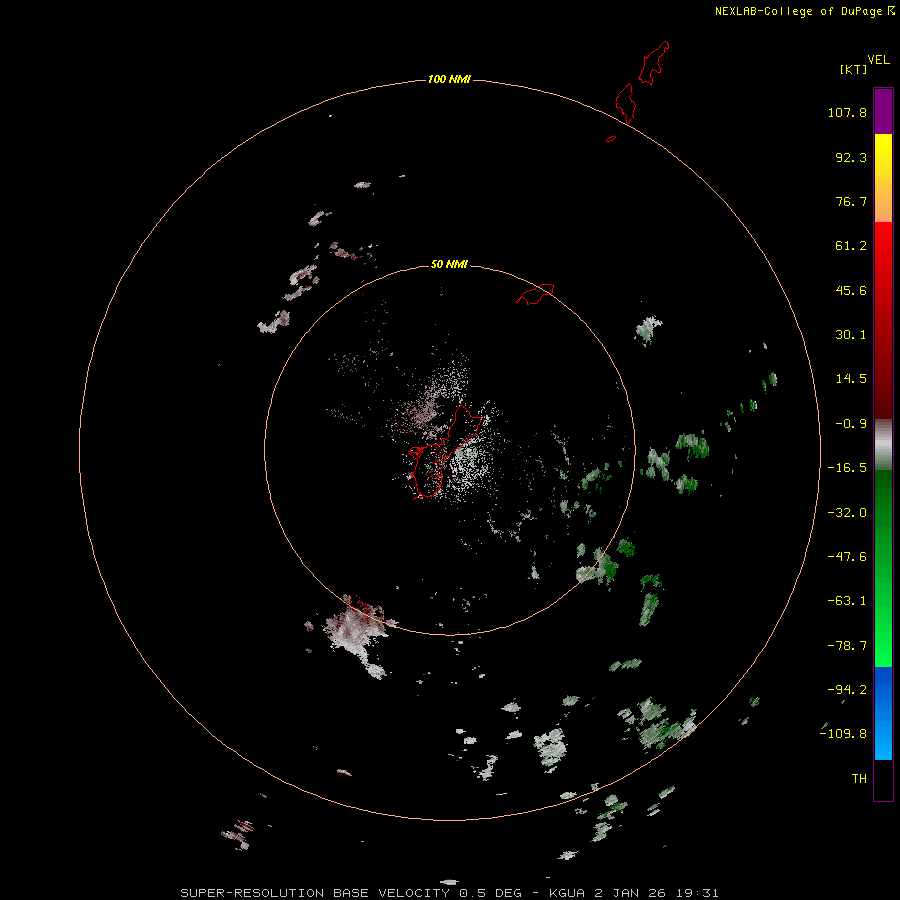This screenshot has height=900, width=900.
Task: Click the 92.3 legend value
Action: (851, 157)
